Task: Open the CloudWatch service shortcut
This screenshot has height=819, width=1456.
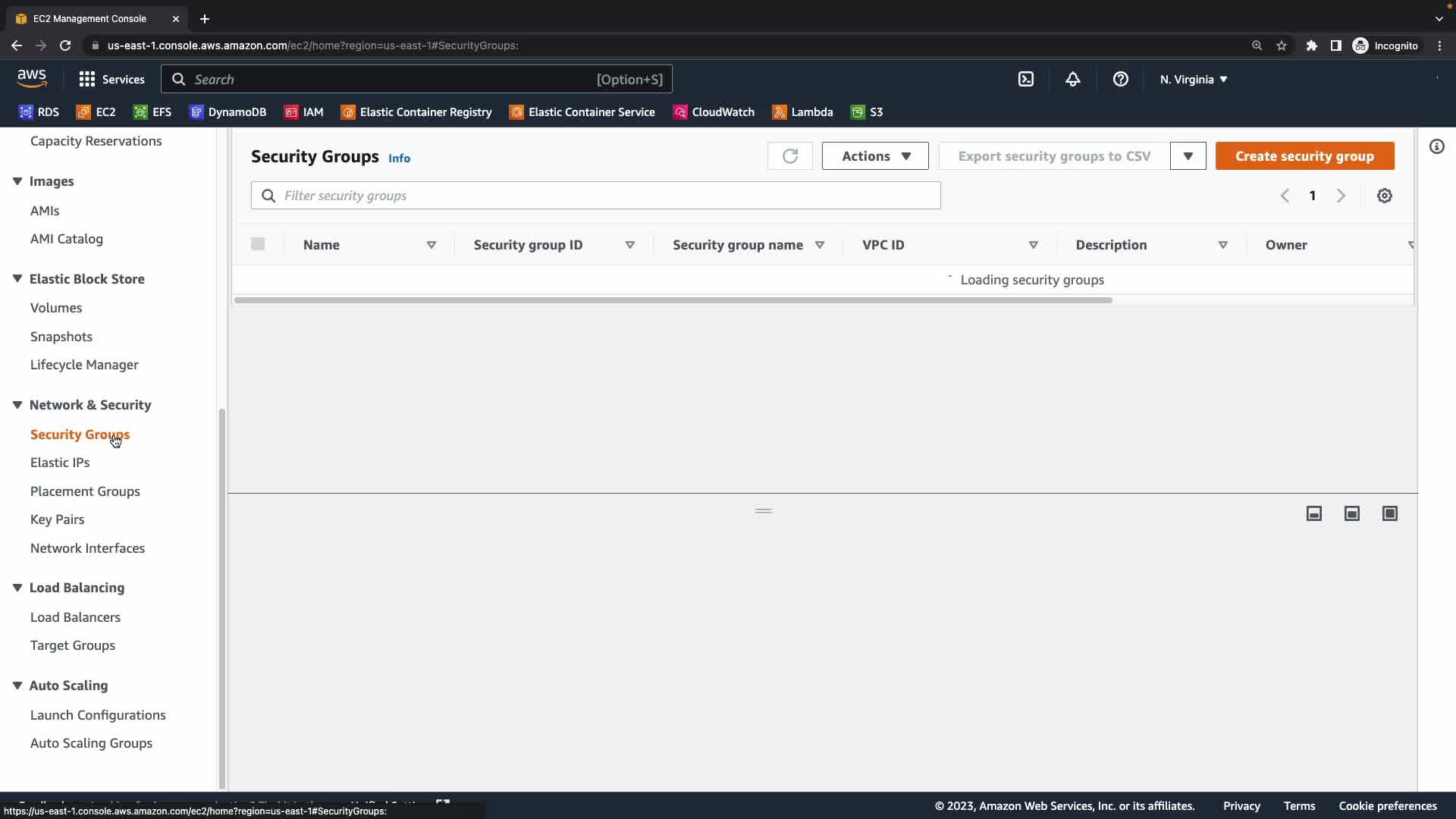Action: point(714,112)
